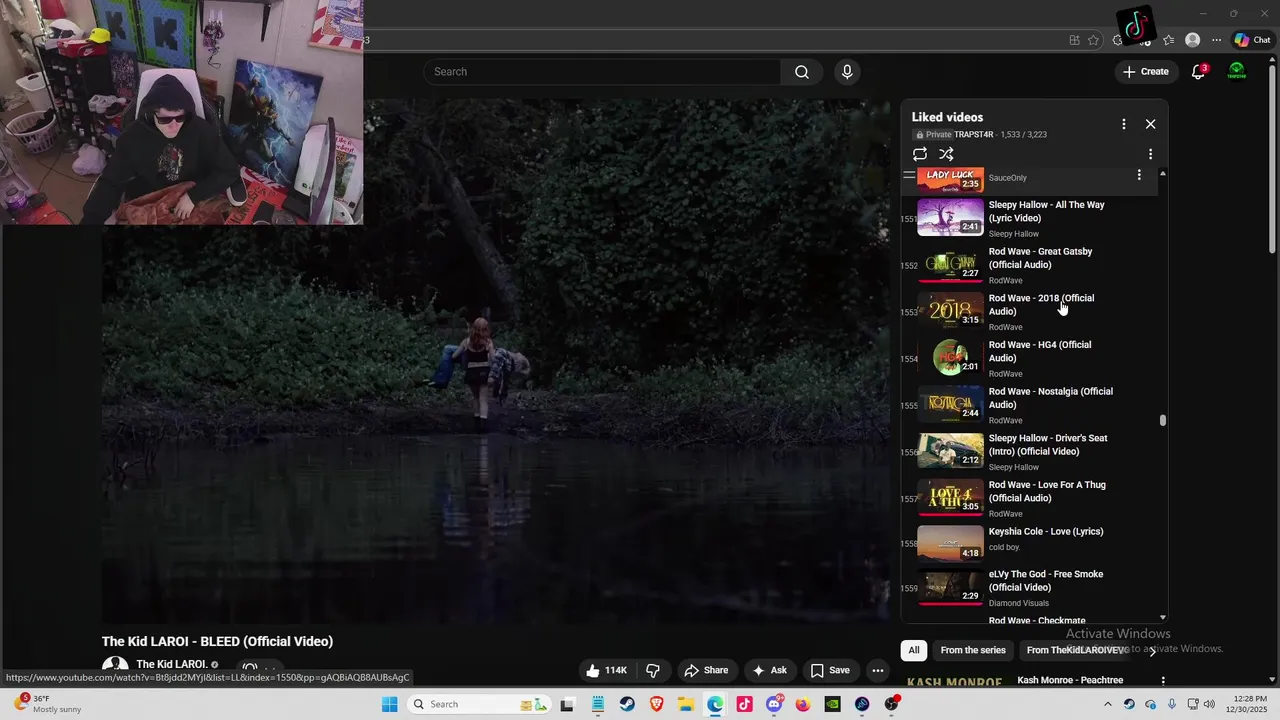
Task: Dislike The Kid LAROI BLEED video
Action: (653, 670)
